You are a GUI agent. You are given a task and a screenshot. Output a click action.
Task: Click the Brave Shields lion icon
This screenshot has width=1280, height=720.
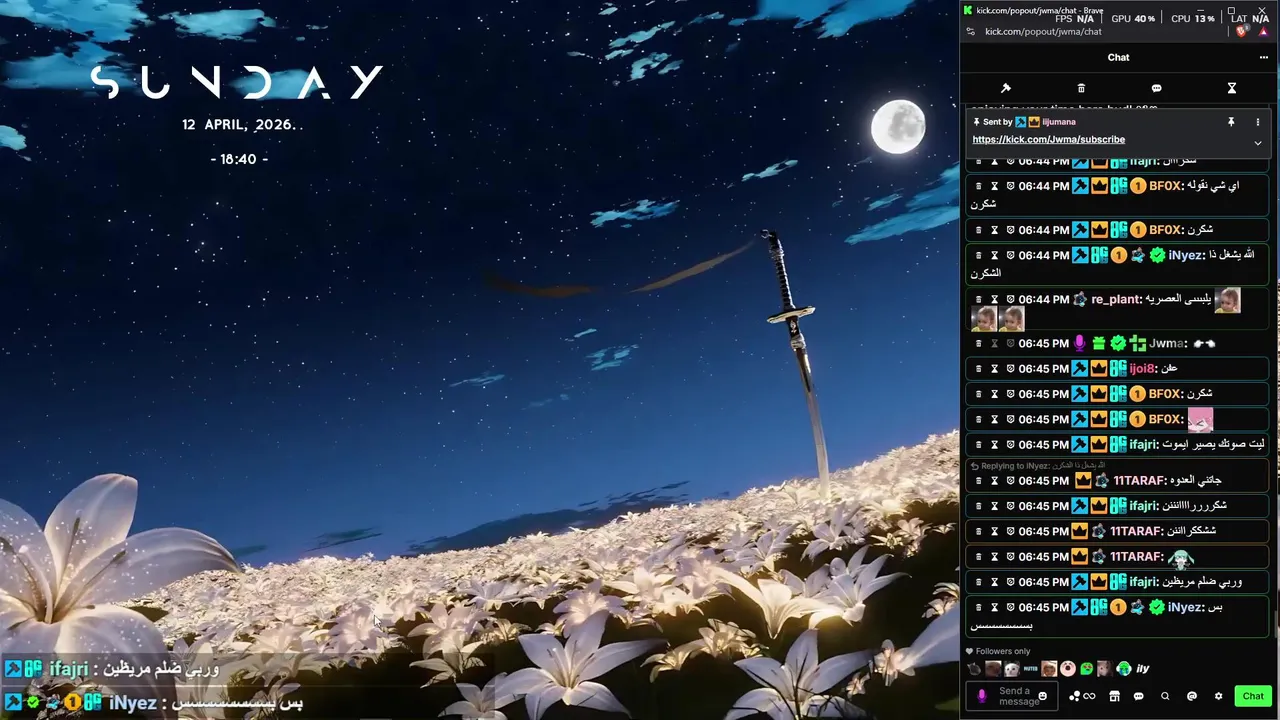tap(1242, 32)
